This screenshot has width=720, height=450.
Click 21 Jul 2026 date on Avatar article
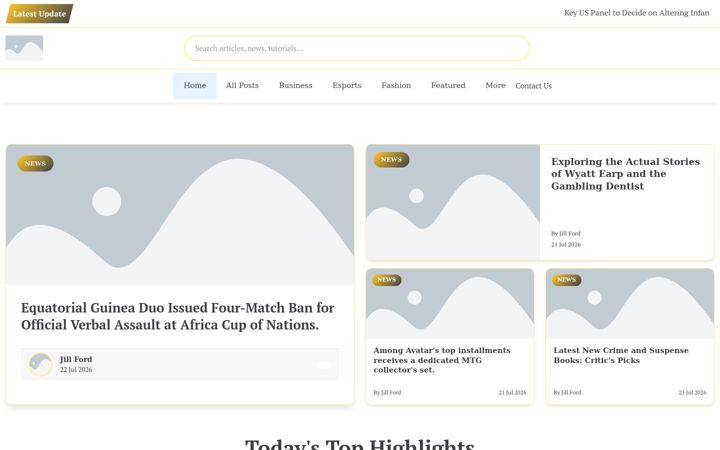(x=512, y=393)
